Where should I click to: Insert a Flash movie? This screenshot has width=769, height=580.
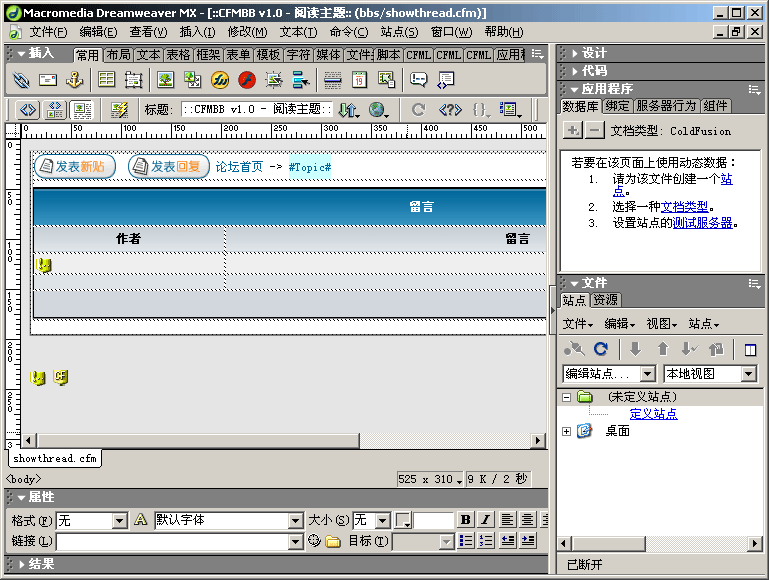click(247, 79)
